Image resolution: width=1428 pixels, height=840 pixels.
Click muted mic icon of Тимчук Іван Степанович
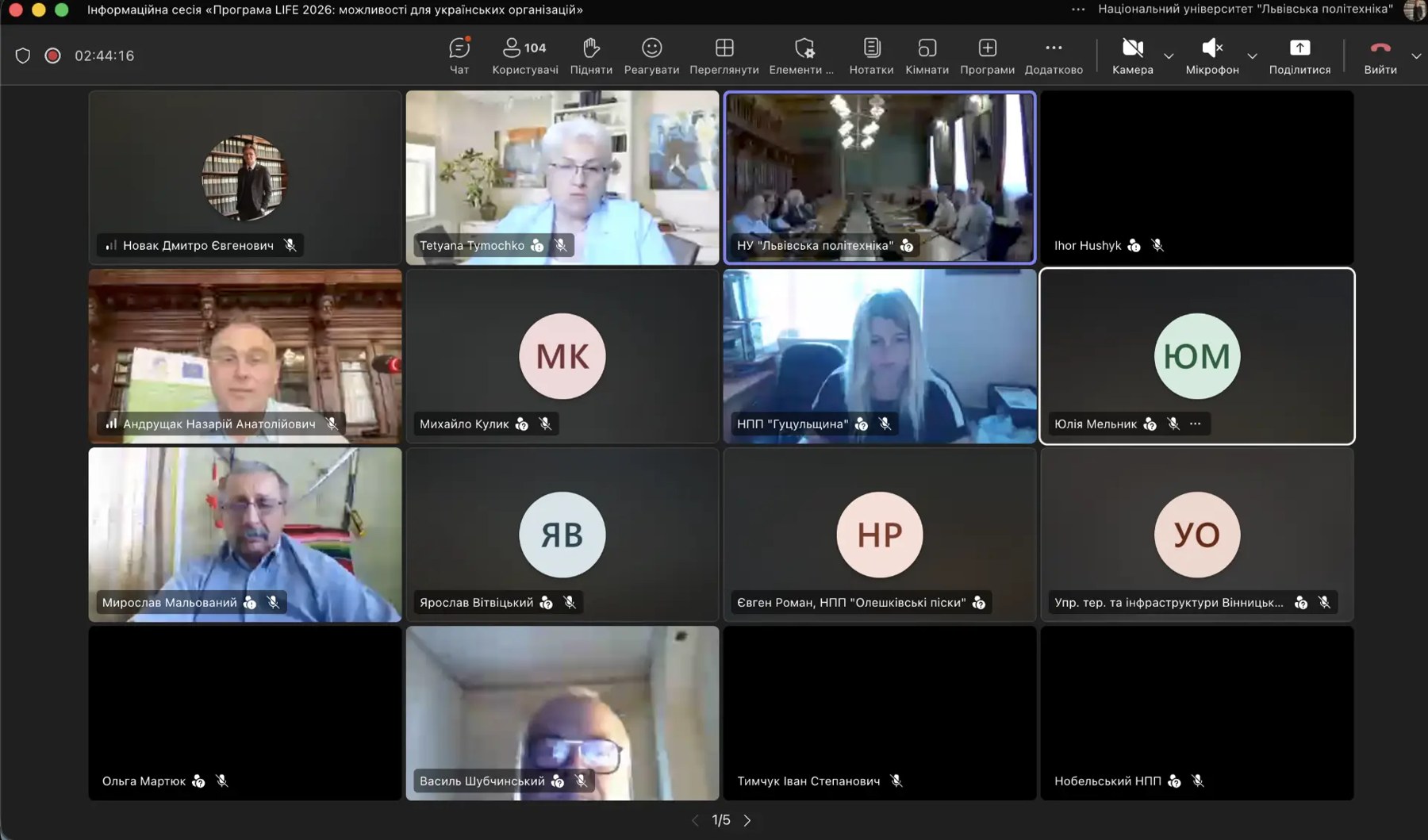896,781
